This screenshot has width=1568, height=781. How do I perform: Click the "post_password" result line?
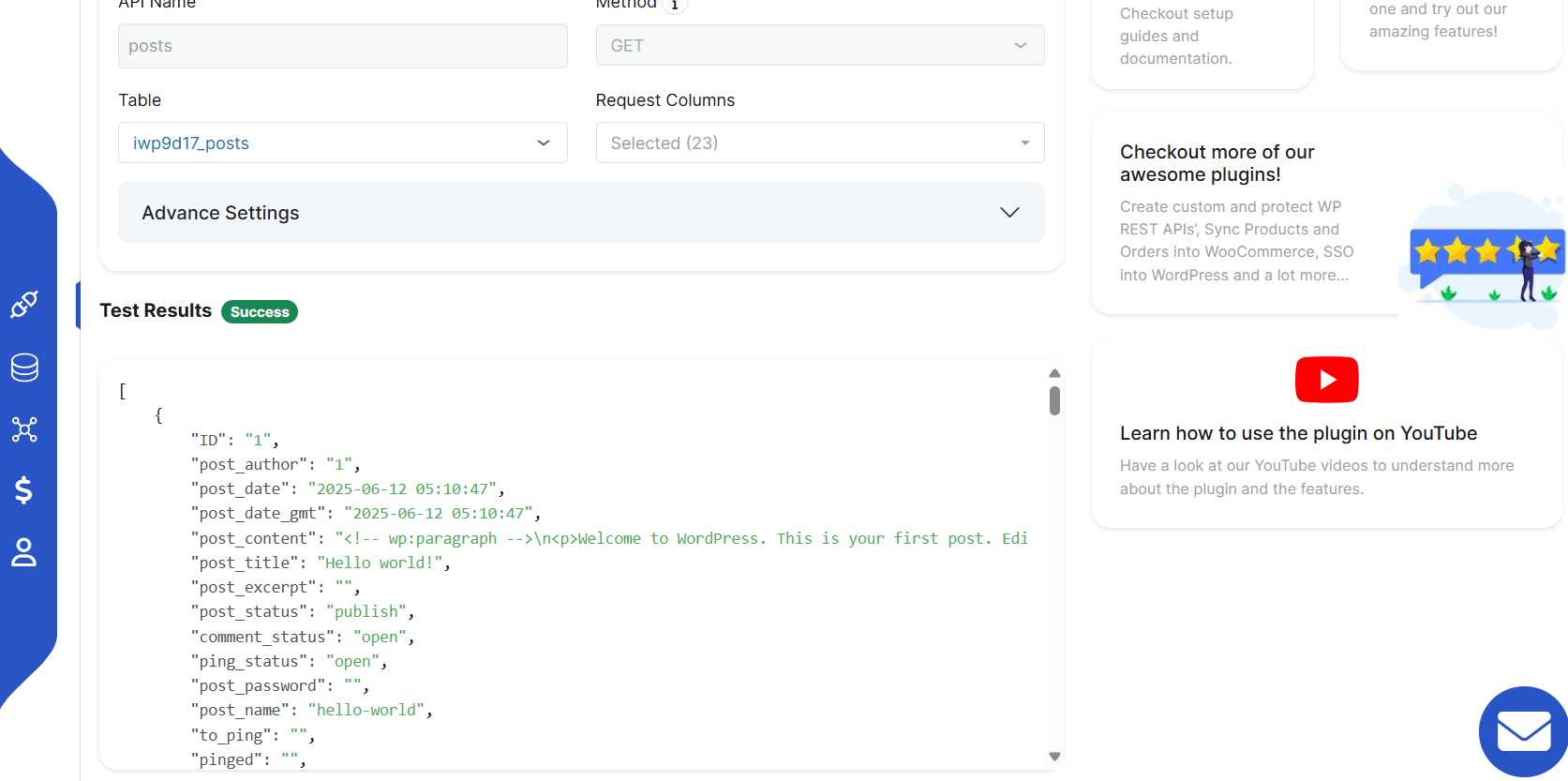pyautogui.click(x=280, y=685)
